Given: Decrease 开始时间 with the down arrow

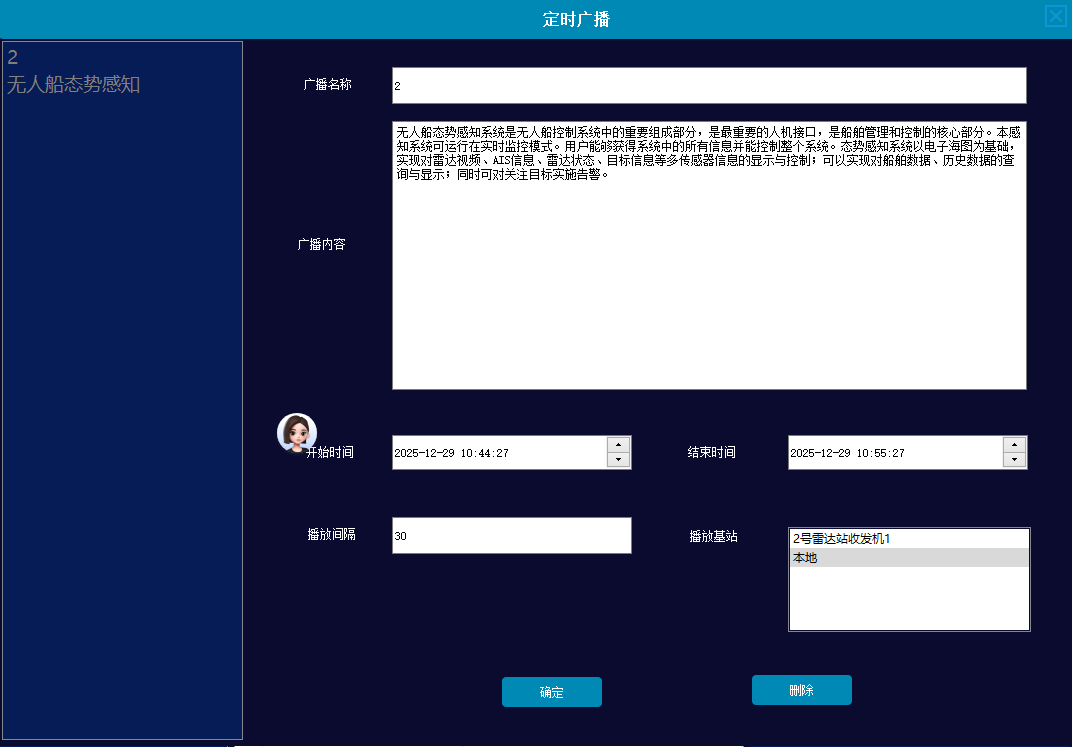Looking at the screenshot, I should click(619, 460).
